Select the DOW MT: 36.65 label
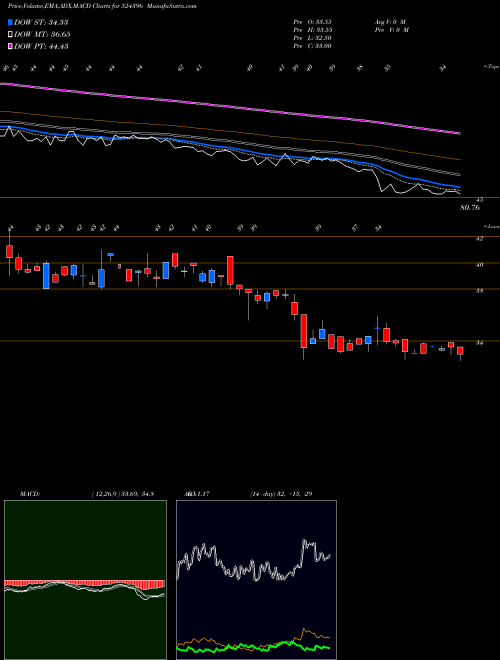Viewport: 500px width, 660px height. coord(42,35)
